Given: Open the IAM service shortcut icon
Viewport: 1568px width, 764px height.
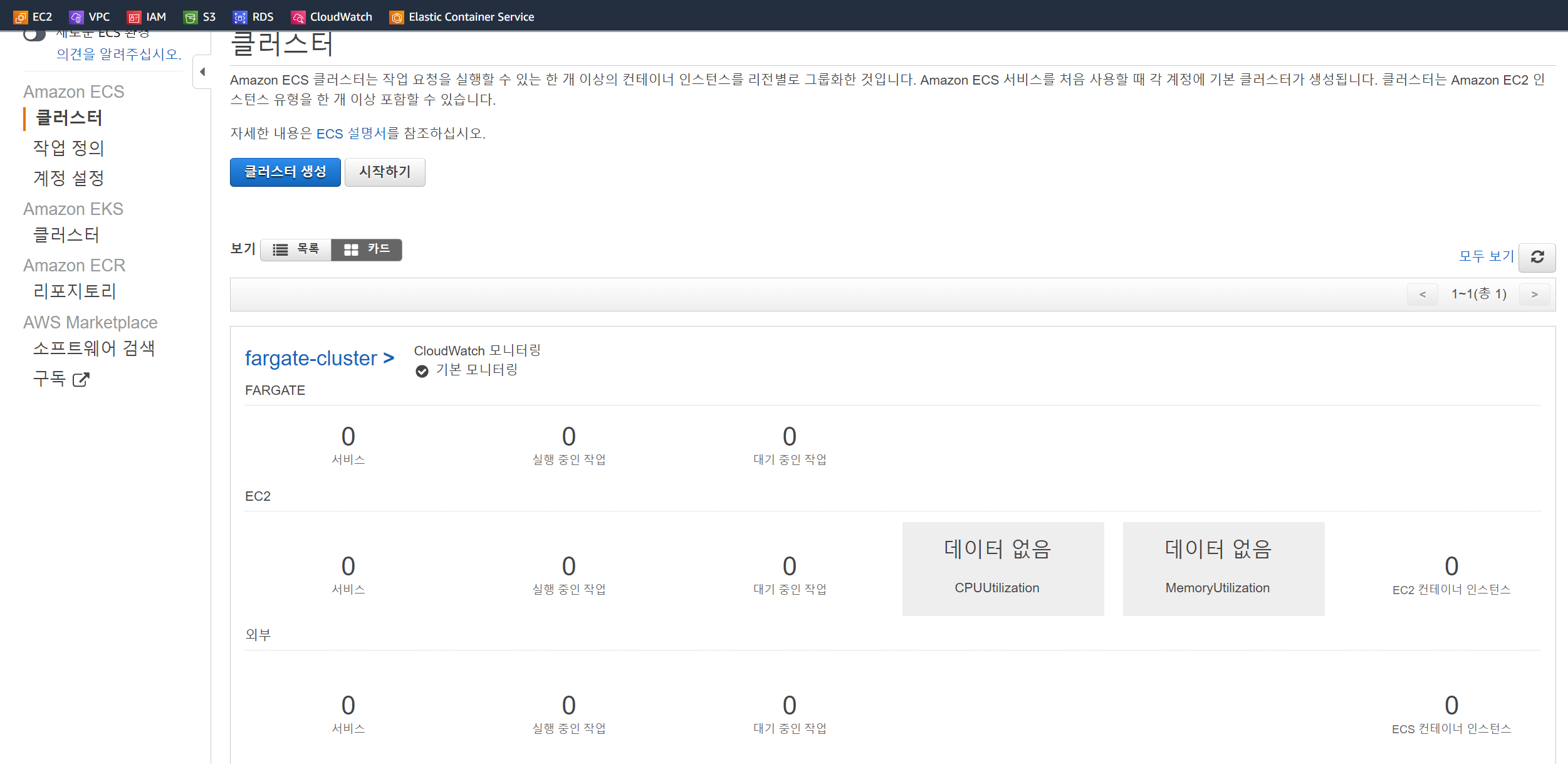Looking at the screenshot, I should [133, 17].
